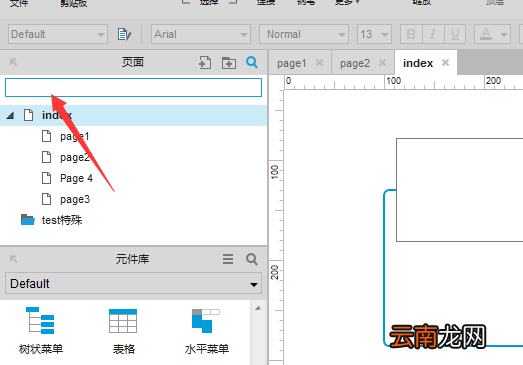The height and width of the screenshot is (365, 523).
Task: Select the tree menu widget
Action: [41, 330]
